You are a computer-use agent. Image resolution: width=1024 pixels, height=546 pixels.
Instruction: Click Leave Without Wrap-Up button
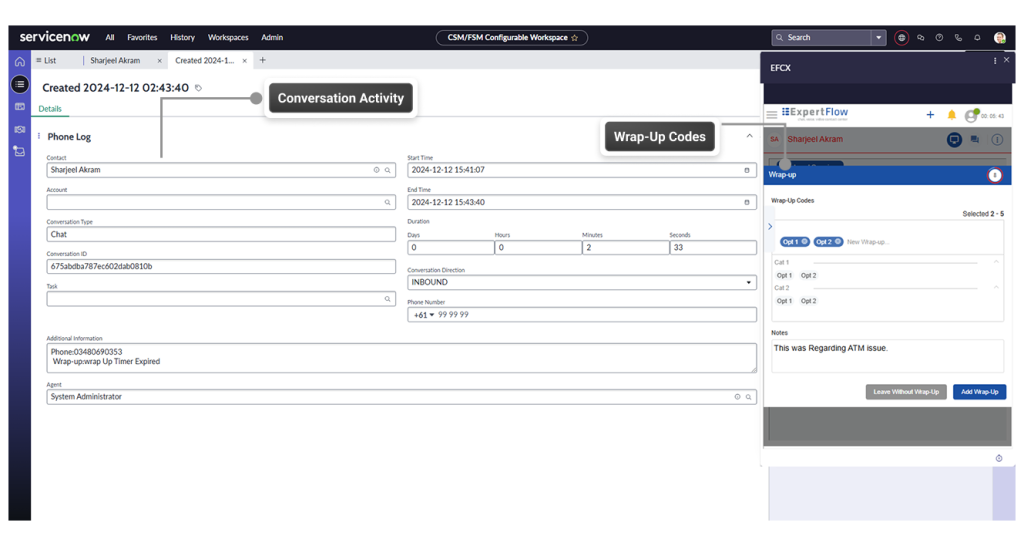[905, 392]
